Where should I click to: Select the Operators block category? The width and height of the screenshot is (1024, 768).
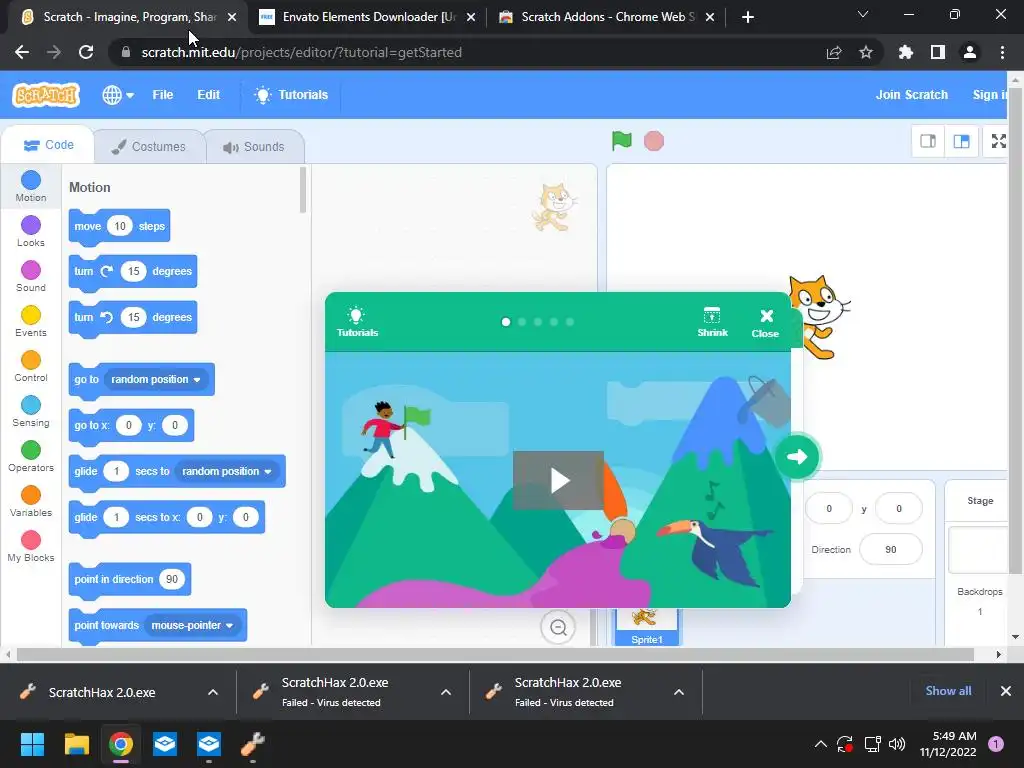[31, 457]
